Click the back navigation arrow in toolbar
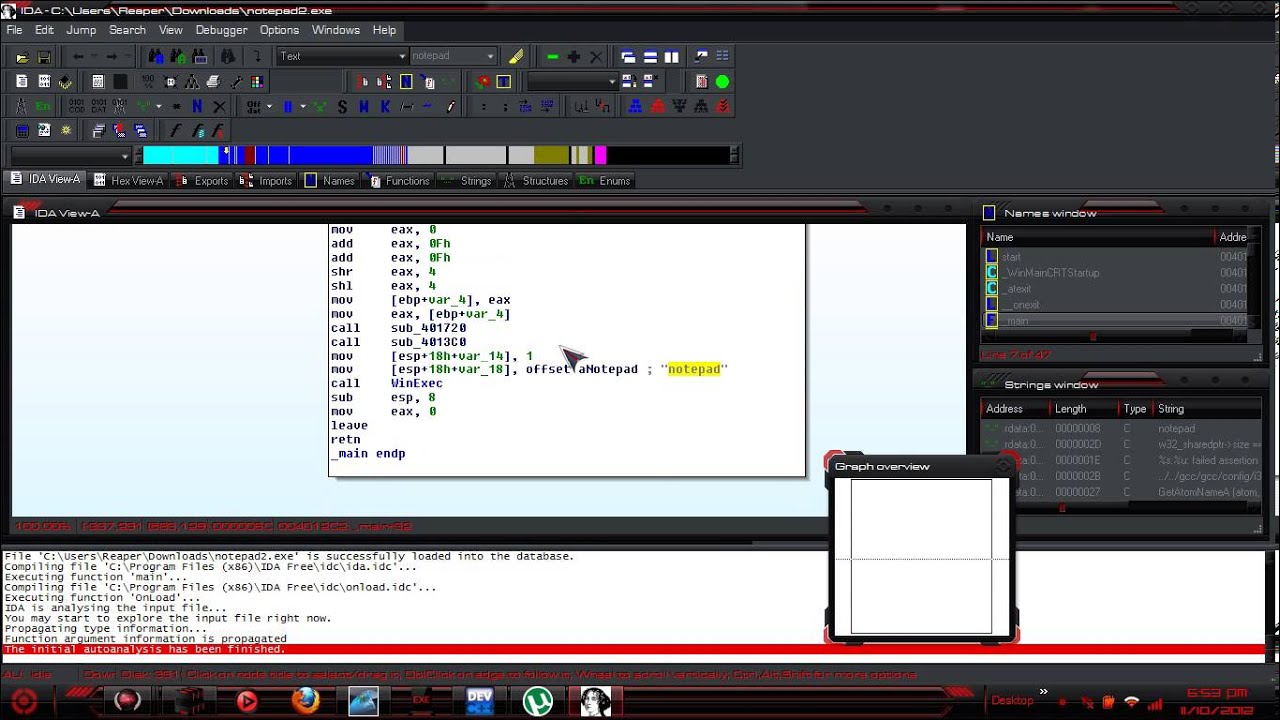 (x=78, y=57)
